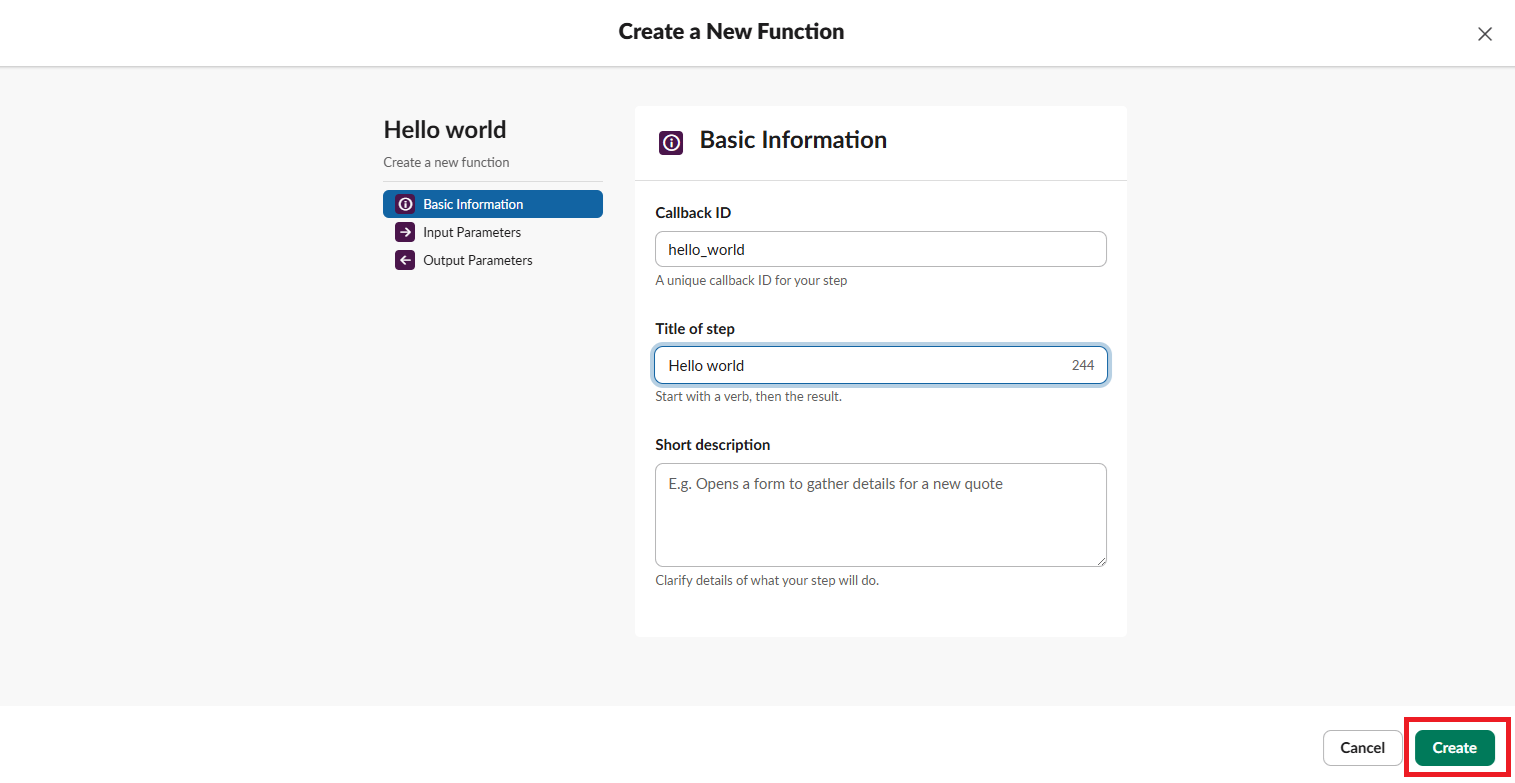Click the Short description text area
The height and width of the screenshot is (783, 1515).
click(880, 514)
